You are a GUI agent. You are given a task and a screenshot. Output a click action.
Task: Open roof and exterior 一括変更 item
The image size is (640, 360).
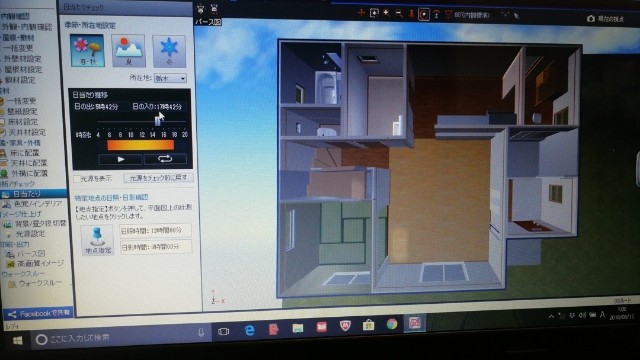click(x=18, y=48)
